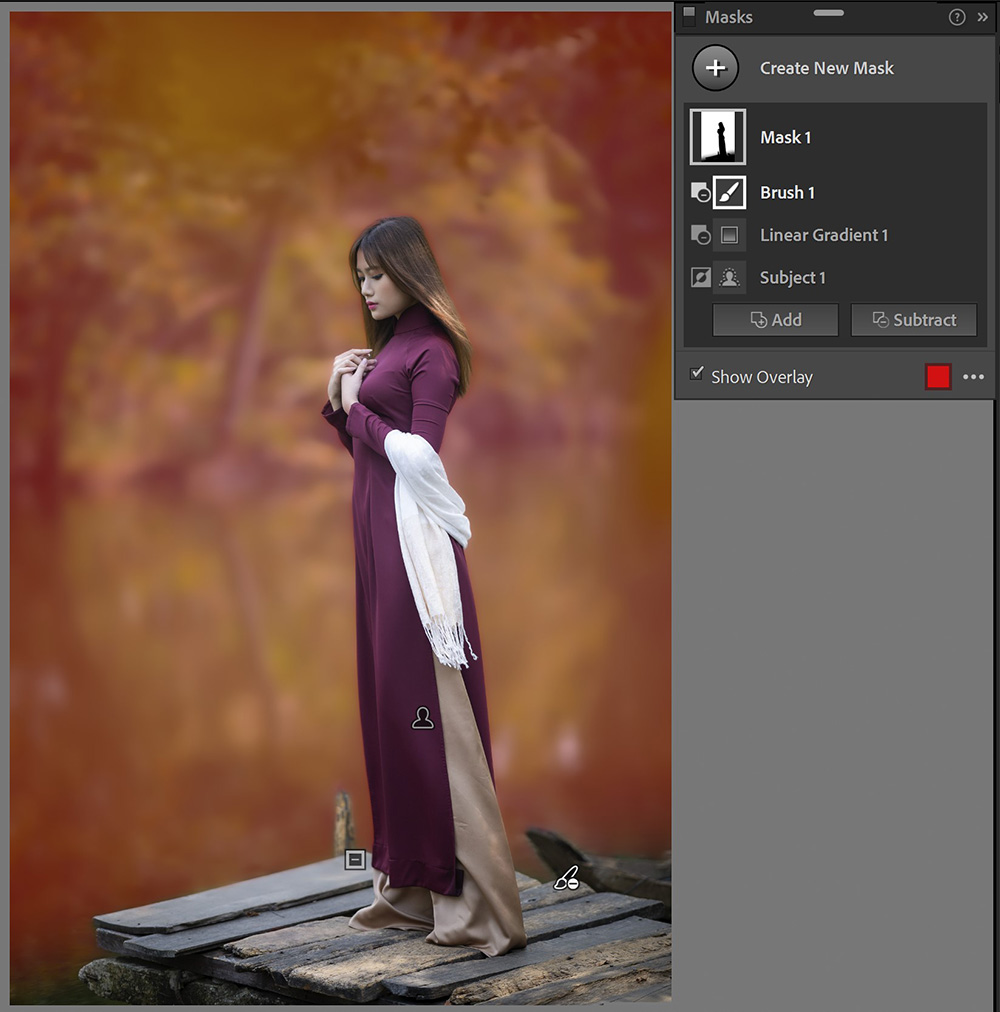This screenshot has width=1000, height=1012.
Task: Click the Create New Mask plus button
Action: pyautogui.click(x=715, y=68)
